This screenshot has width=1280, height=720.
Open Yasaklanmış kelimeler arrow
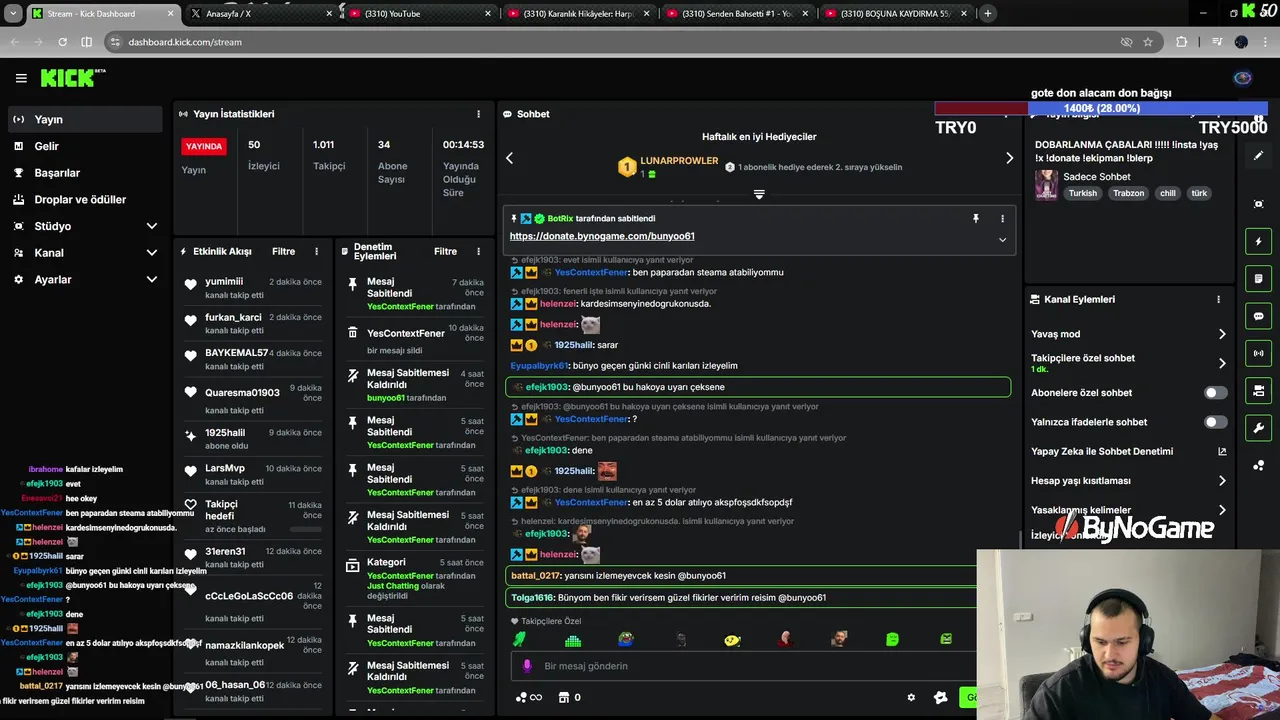tap(1222, 510)
